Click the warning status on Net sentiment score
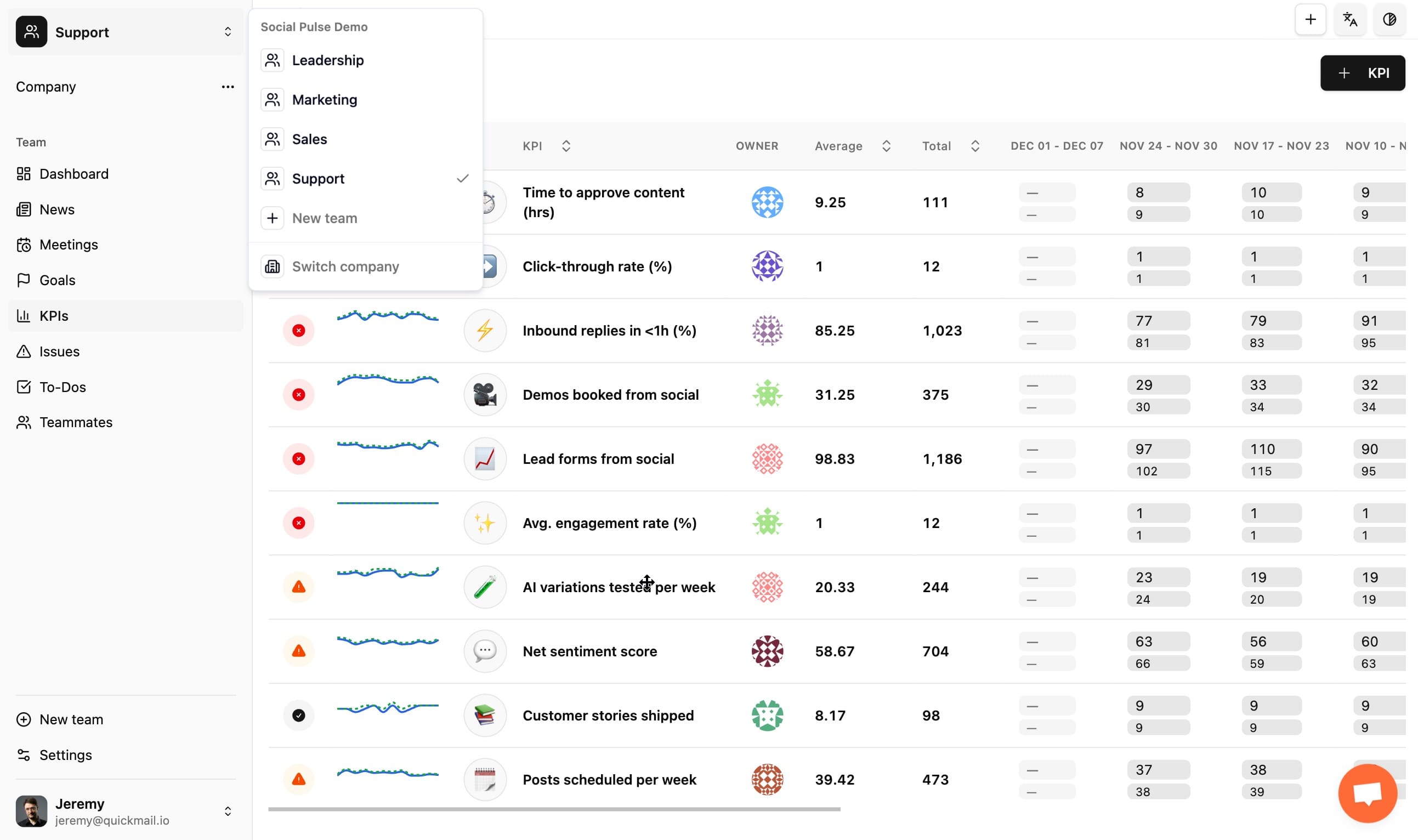The image size is (1418, 840). 299,651
